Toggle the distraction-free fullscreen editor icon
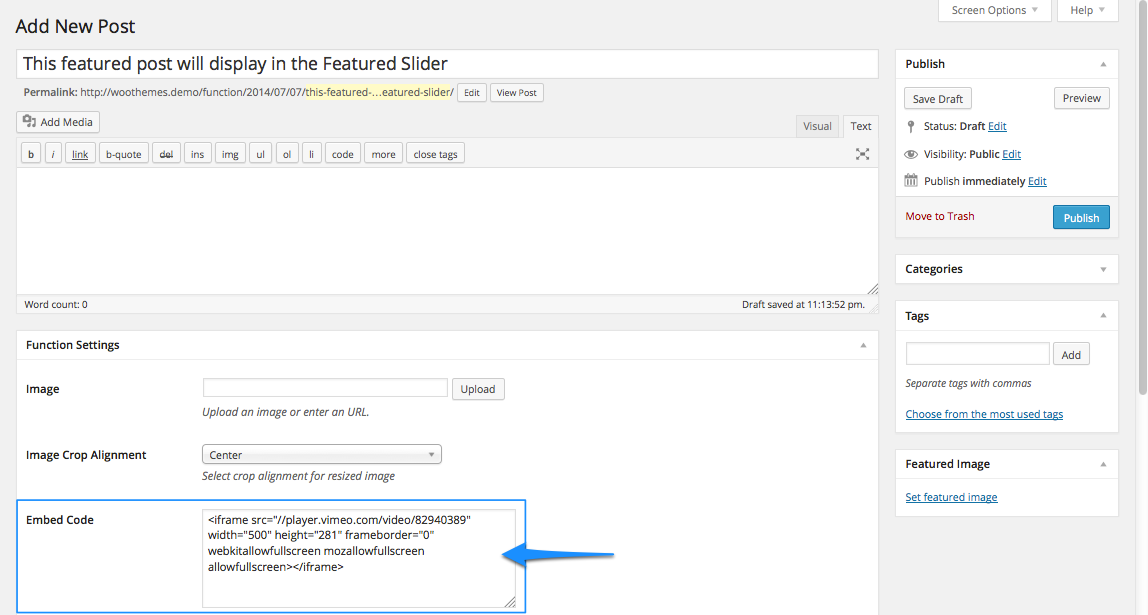 (x=862, y=154)
